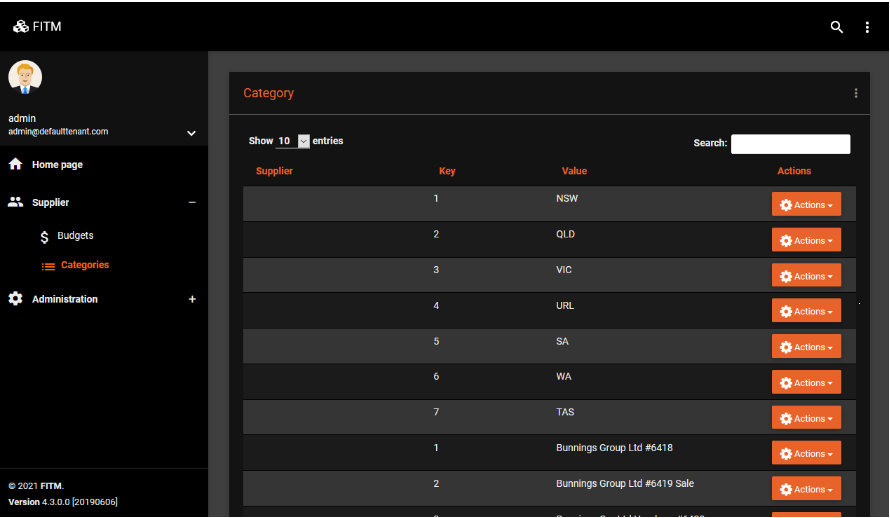Click the URL value cell
The image size is (890, 518).
point(565,306)
